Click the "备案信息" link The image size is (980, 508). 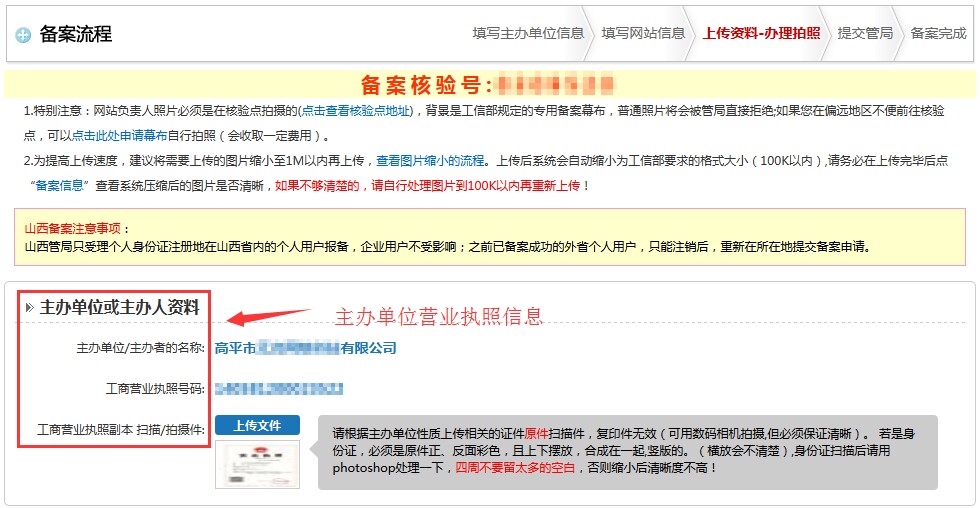coord(61,185)
